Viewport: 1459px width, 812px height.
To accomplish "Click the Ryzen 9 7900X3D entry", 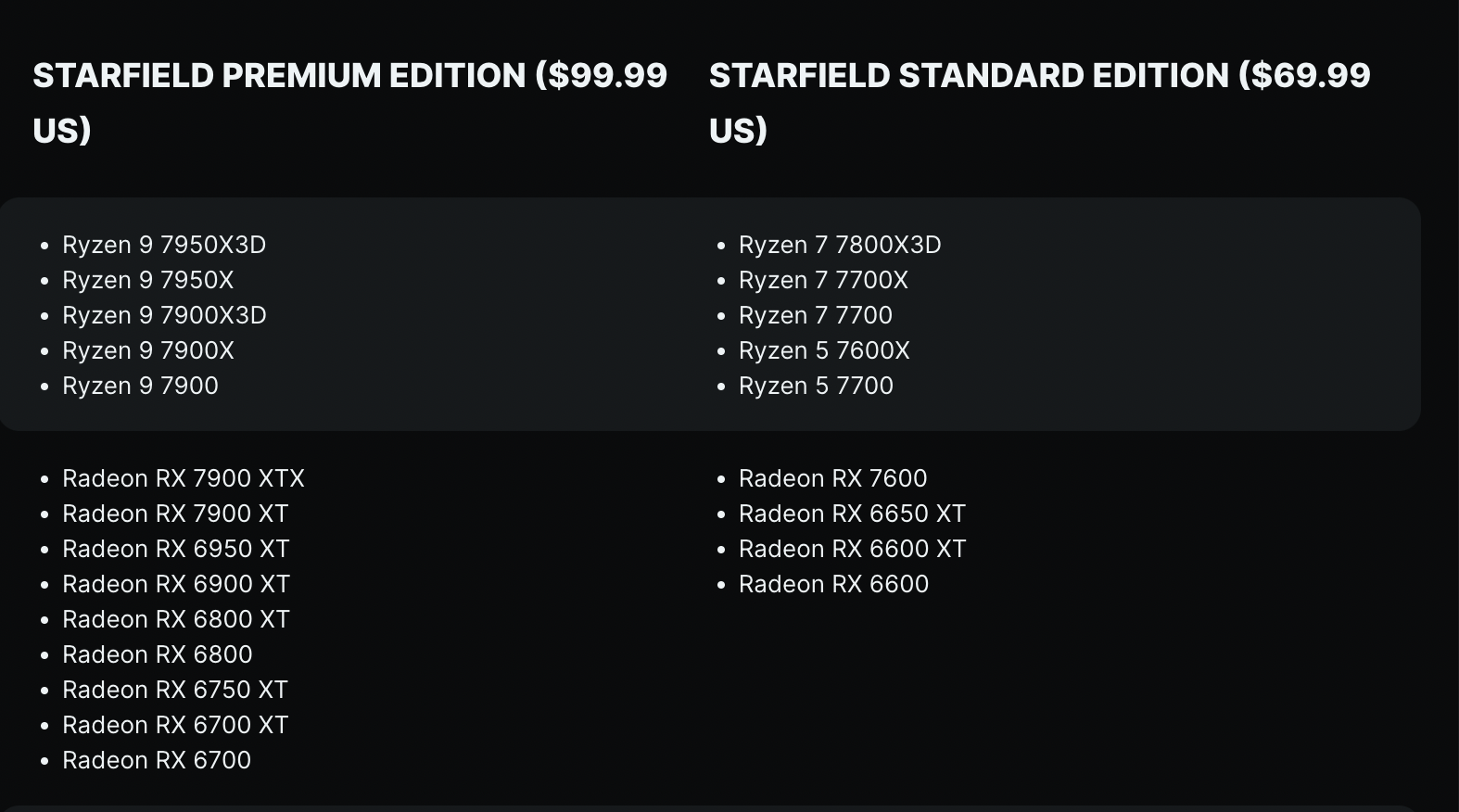I will (164, 315).
